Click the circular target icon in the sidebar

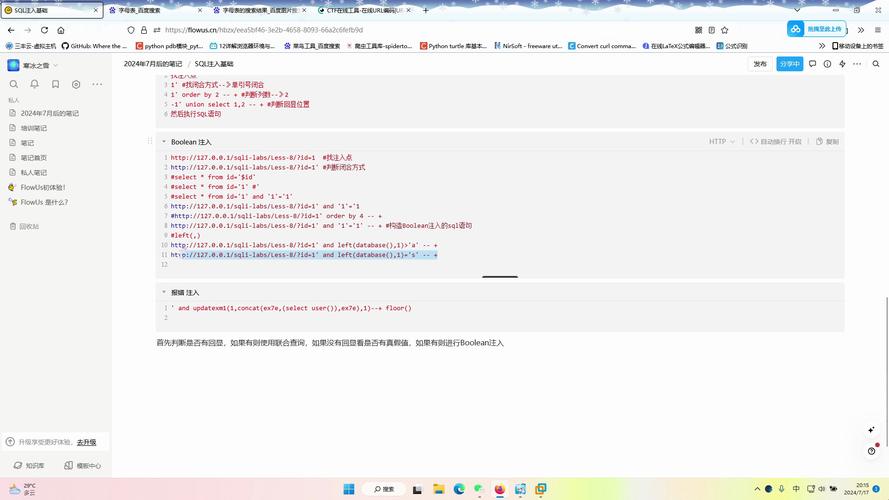click(76, 84)
